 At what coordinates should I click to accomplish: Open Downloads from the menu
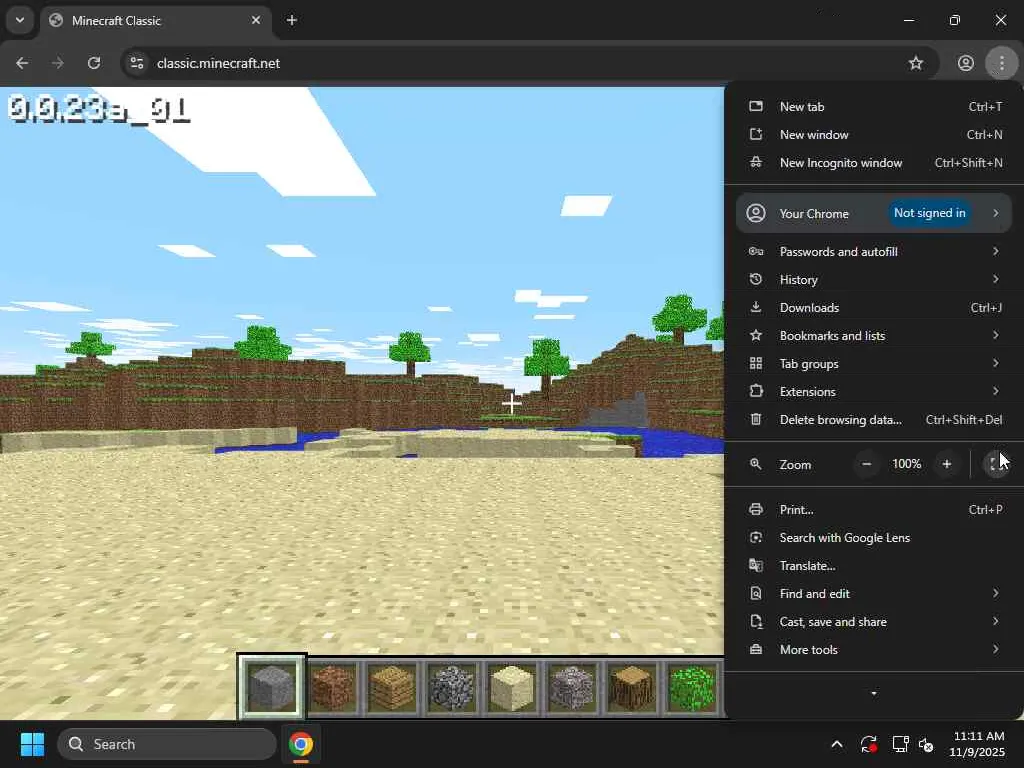pos(874,308)
